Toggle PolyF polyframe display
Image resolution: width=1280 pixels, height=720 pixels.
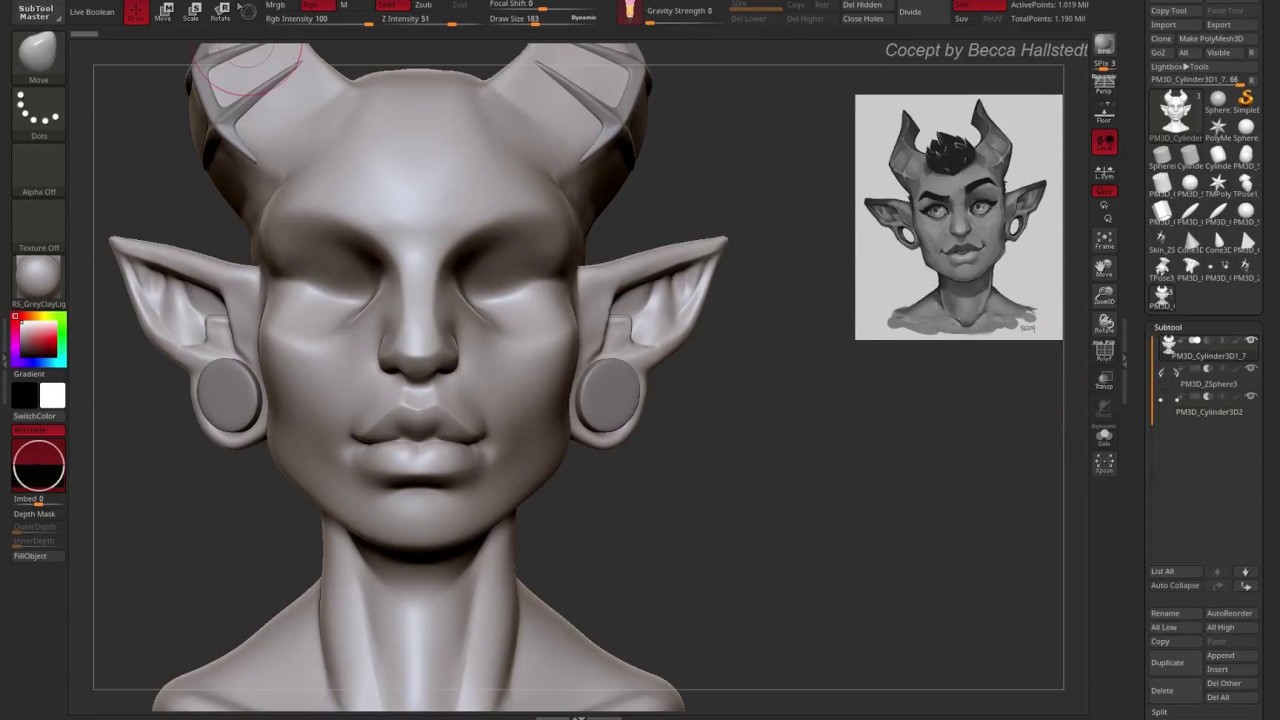coord(1104,351)
